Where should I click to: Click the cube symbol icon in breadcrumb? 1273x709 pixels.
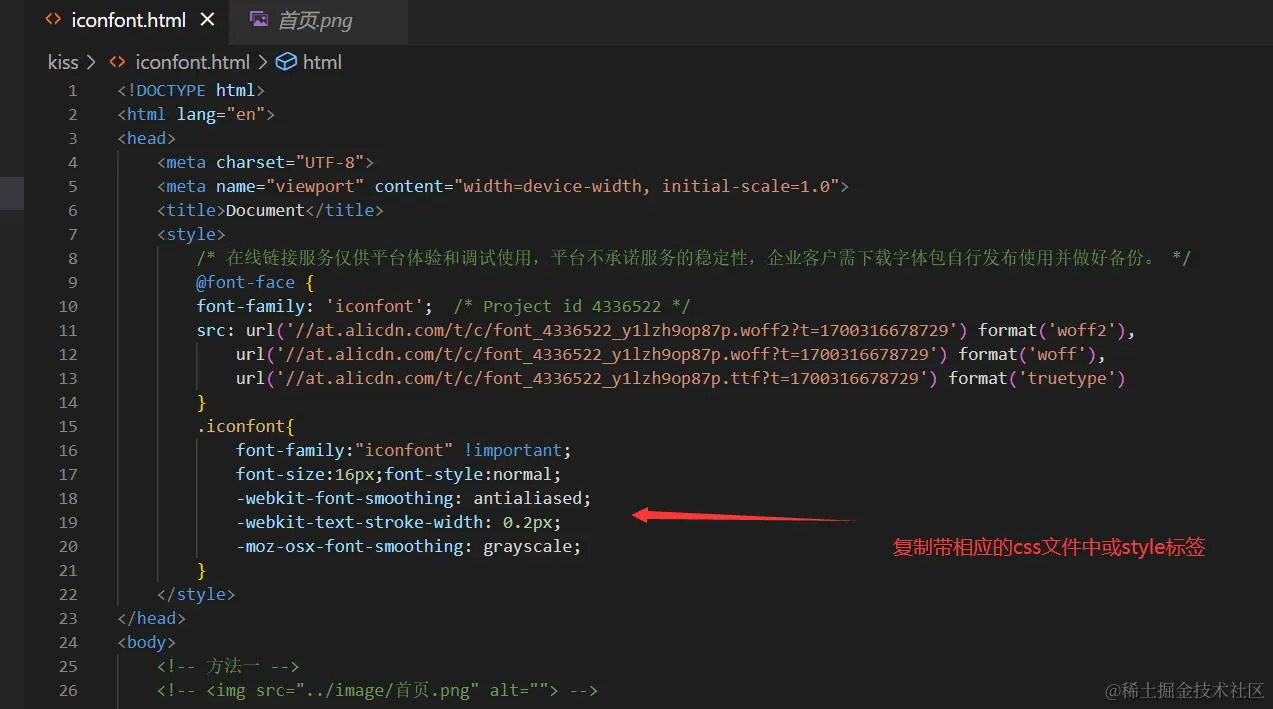[286, 62]
